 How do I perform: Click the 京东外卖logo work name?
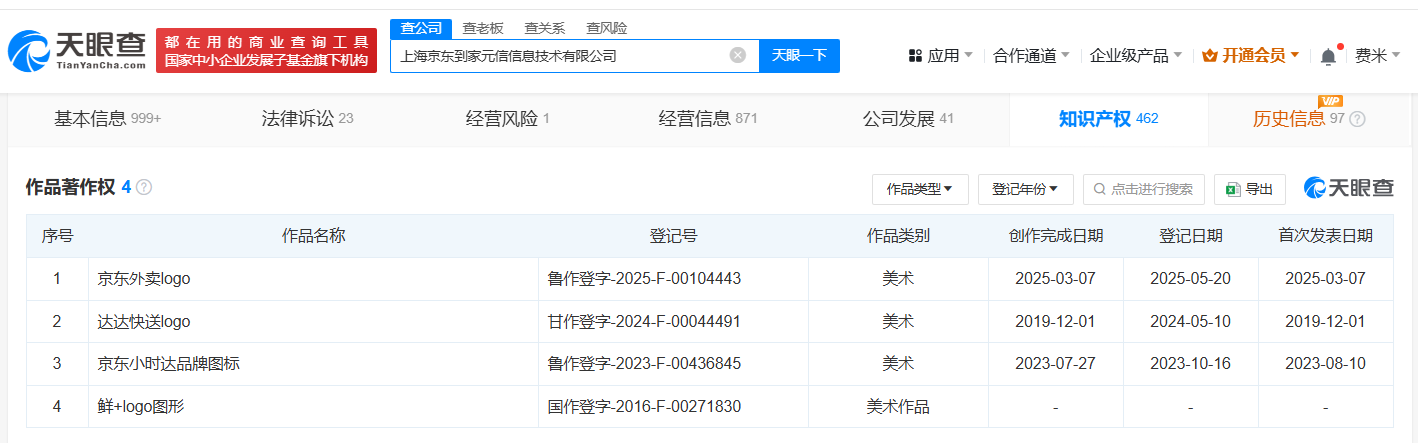click(144, 279)
